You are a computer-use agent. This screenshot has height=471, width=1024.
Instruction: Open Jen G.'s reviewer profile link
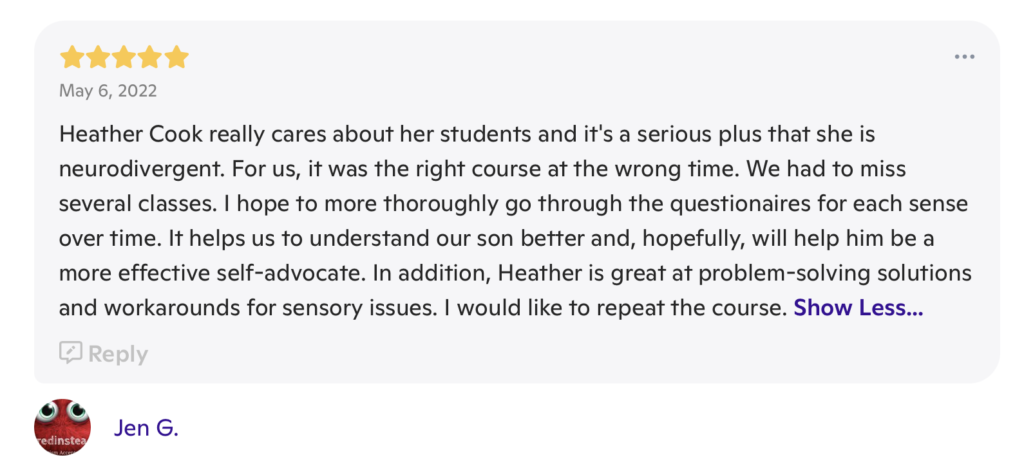pyautogui.click(x=146, y=428)
